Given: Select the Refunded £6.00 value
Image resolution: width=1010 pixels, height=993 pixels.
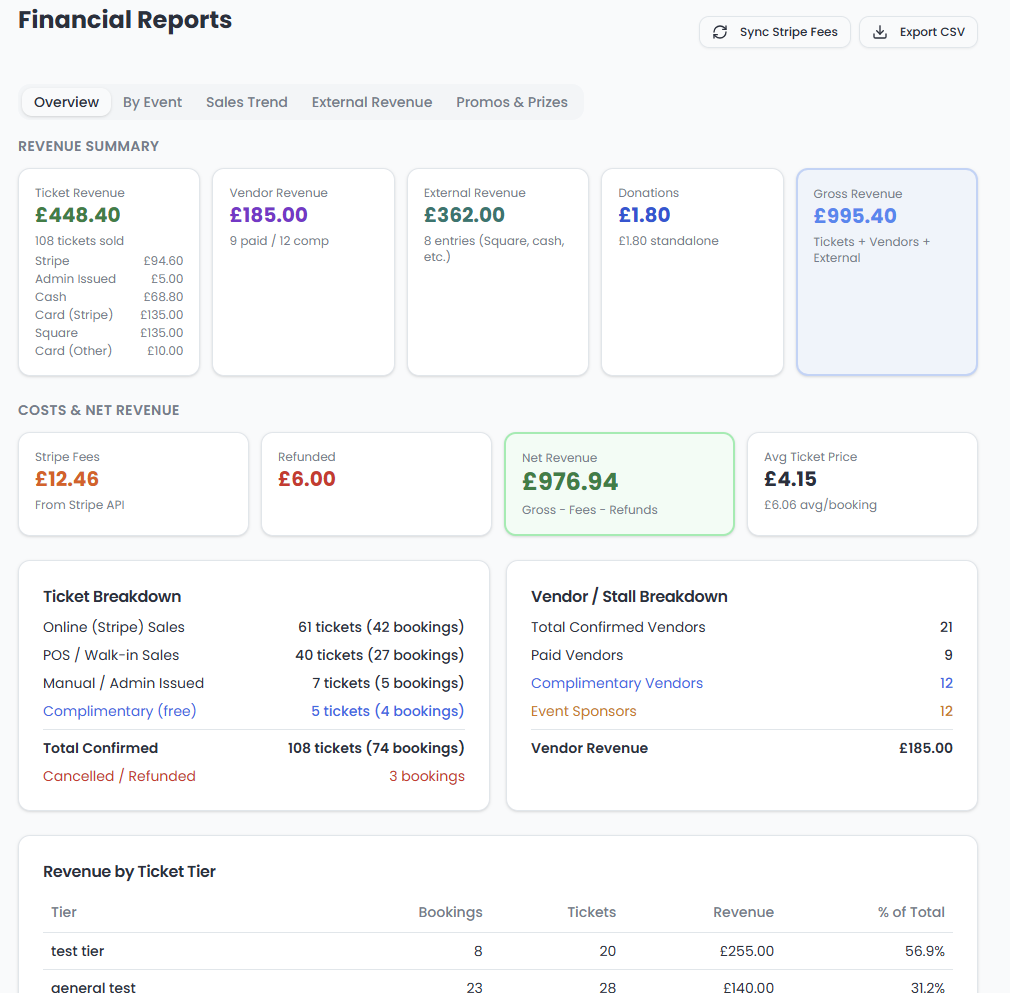Looking at the screenshot, I should [307, 479].
